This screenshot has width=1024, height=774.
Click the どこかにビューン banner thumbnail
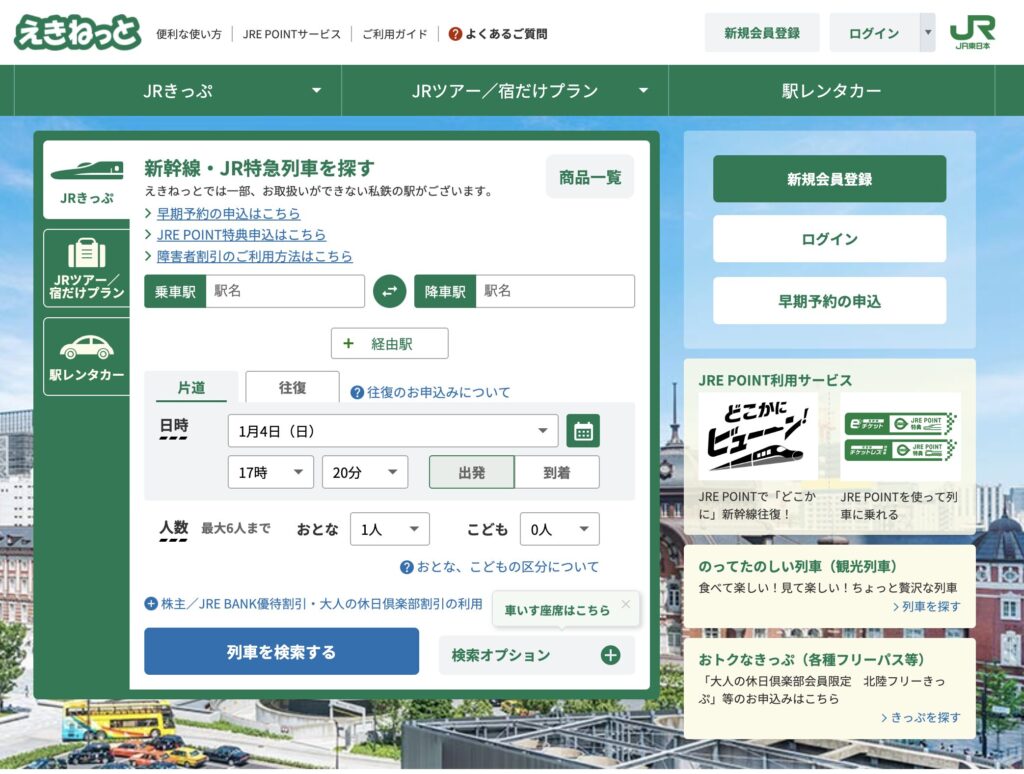click(757, 436)
